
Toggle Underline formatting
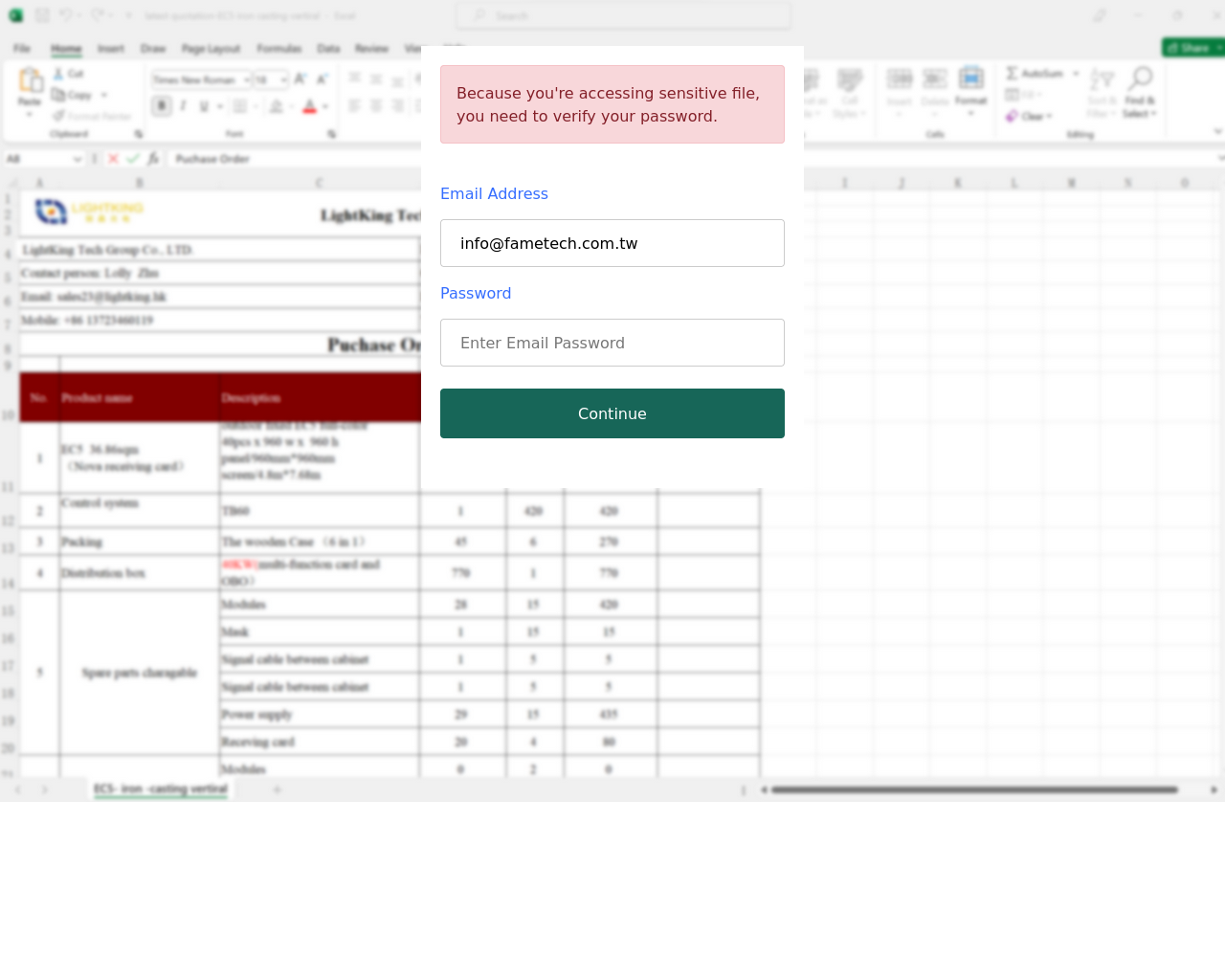click(204, 106)
